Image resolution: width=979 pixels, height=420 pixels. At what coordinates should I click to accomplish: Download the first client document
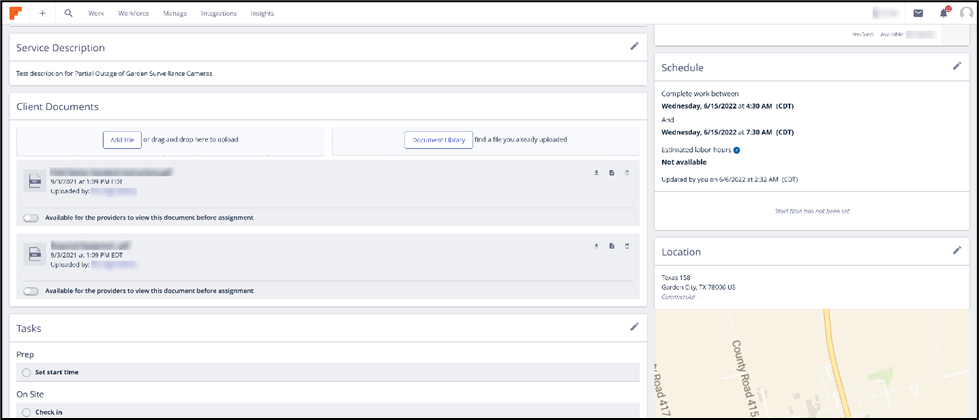[597, 173]
